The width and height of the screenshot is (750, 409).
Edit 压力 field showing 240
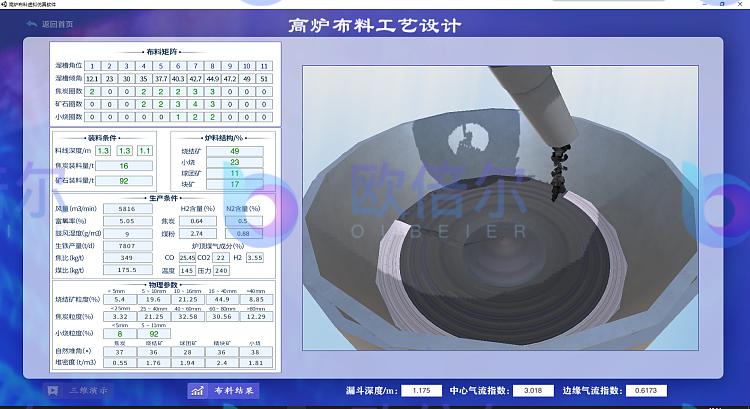tap(221, 270)
